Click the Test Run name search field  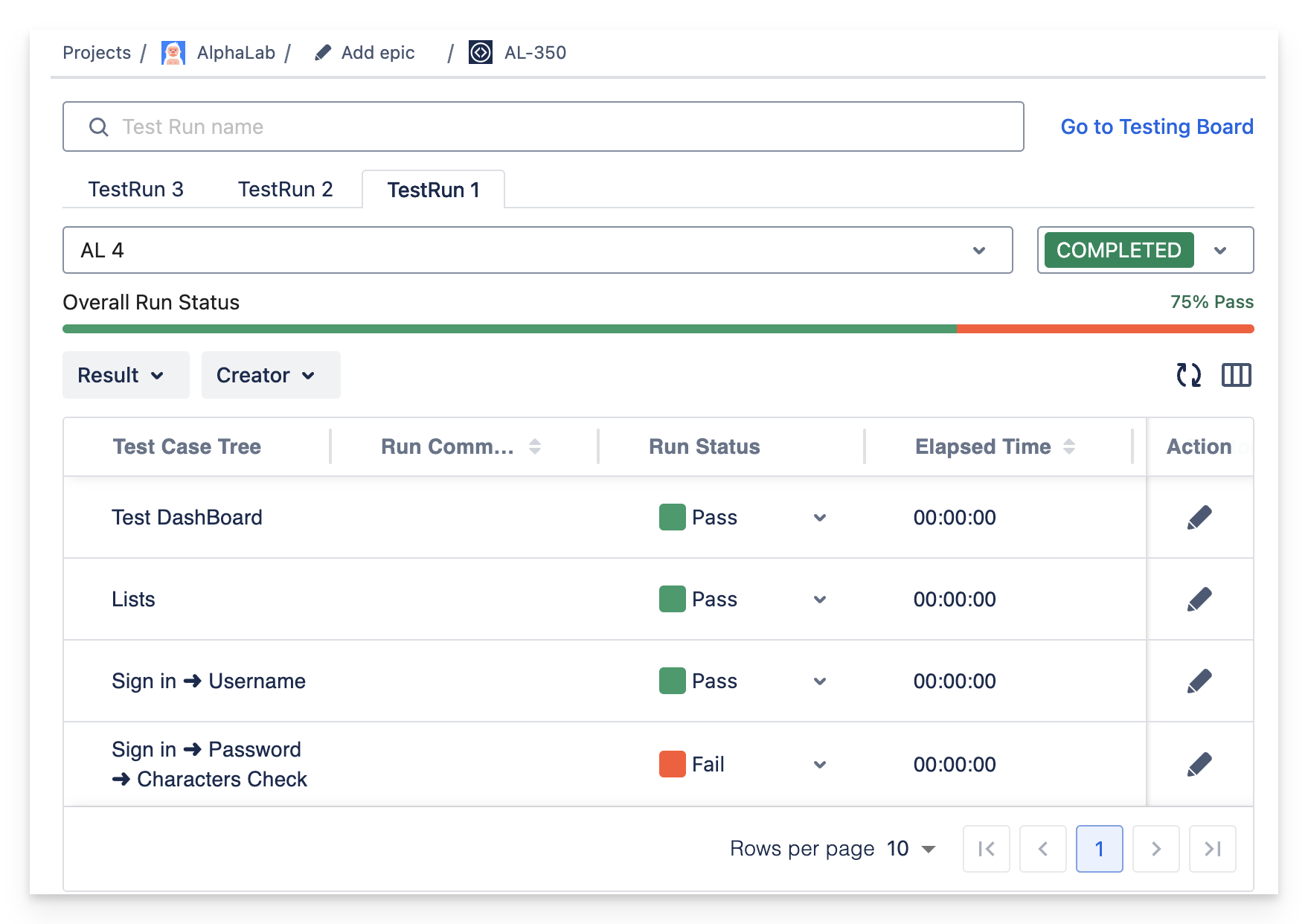pos(543,126)
